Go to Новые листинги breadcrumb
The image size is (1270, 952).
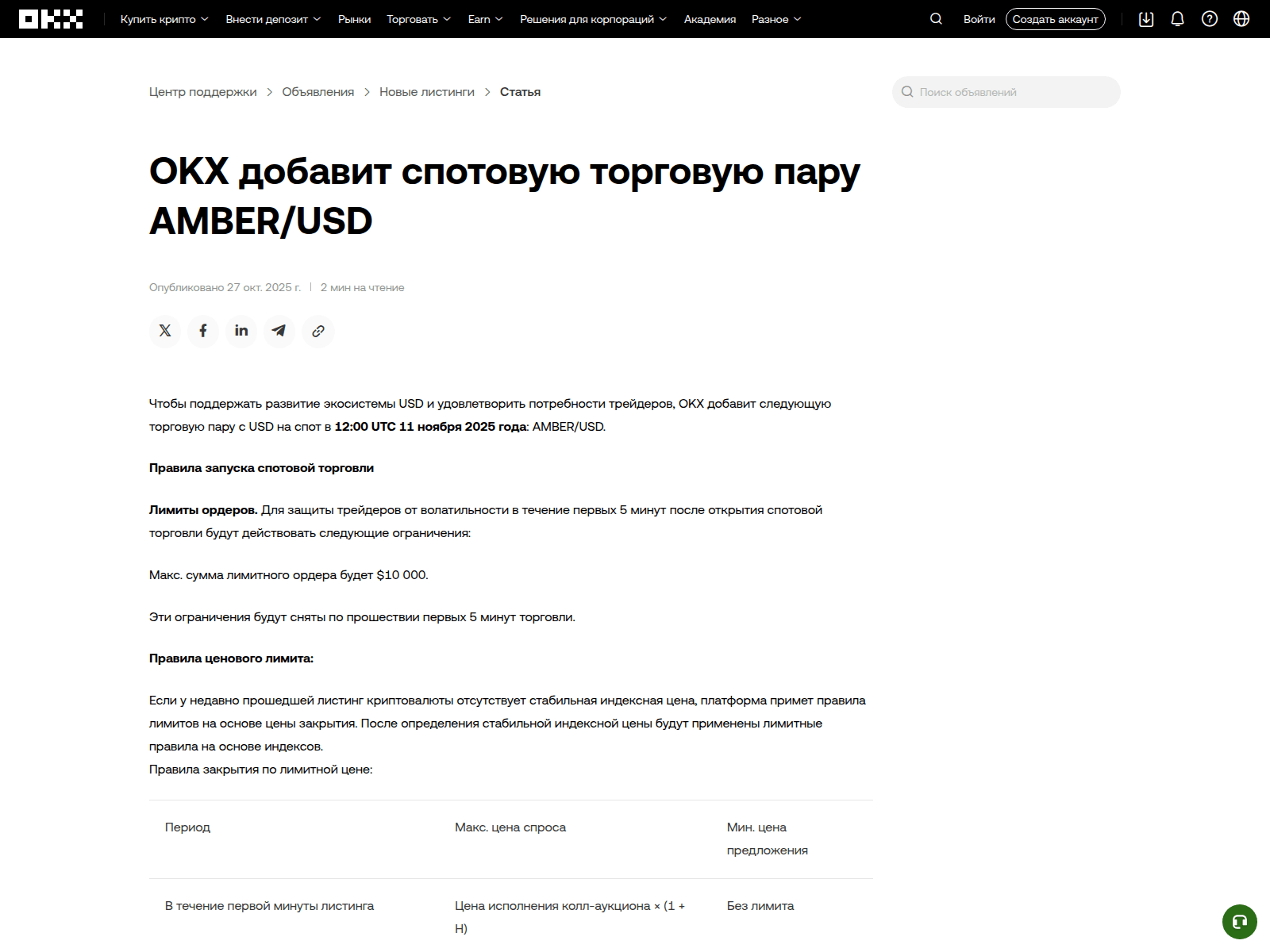click(427, 92)
